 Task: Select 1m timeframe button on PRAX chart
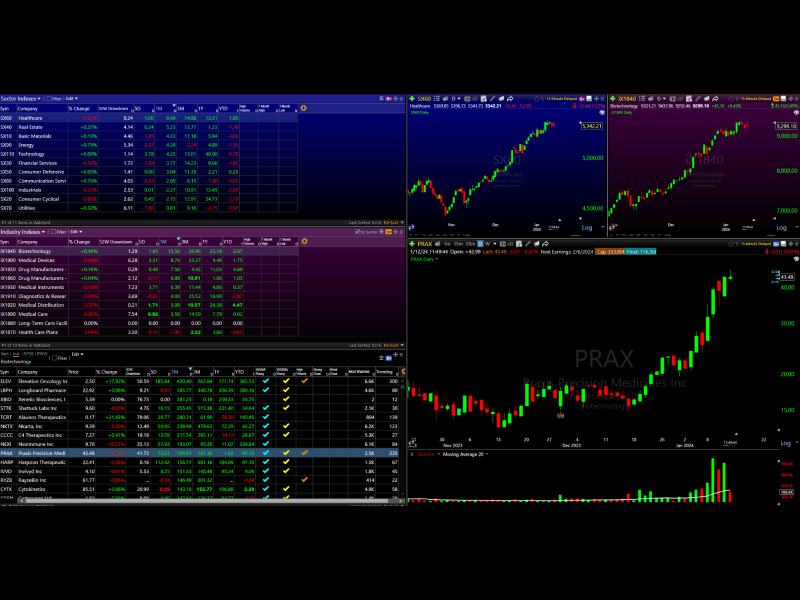click(447, 244)
